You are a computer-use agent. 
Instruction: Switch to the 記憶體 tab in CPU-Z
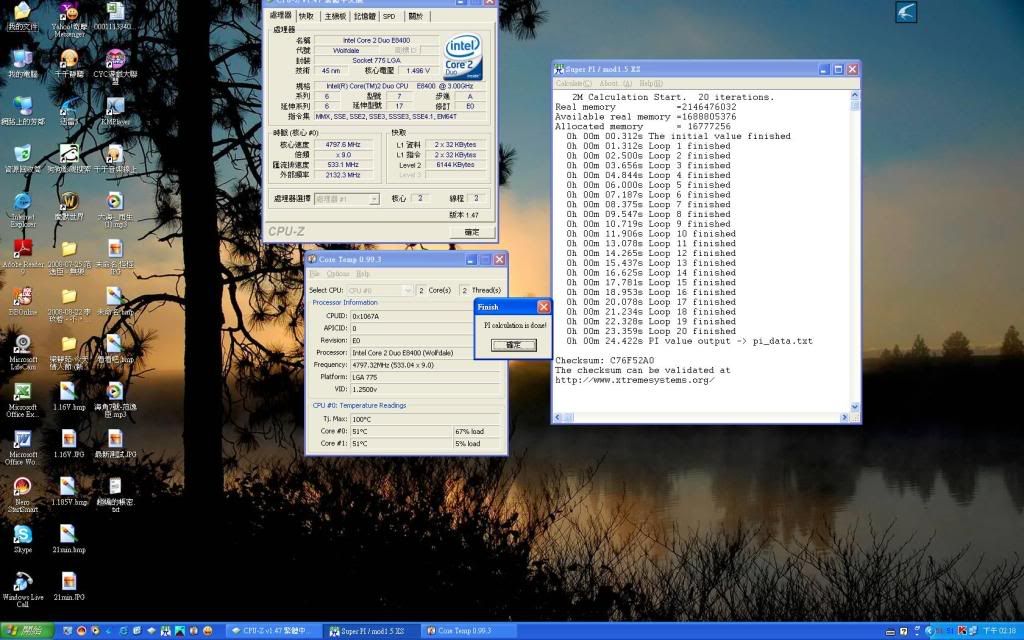365,16
